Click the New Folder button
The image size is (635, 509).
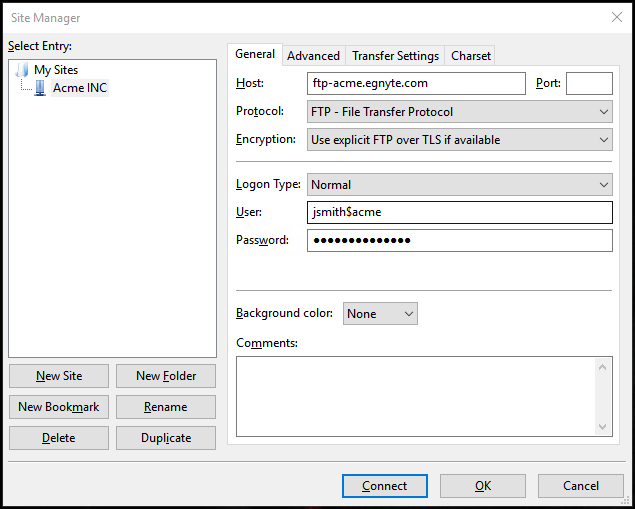click(166, 376)
